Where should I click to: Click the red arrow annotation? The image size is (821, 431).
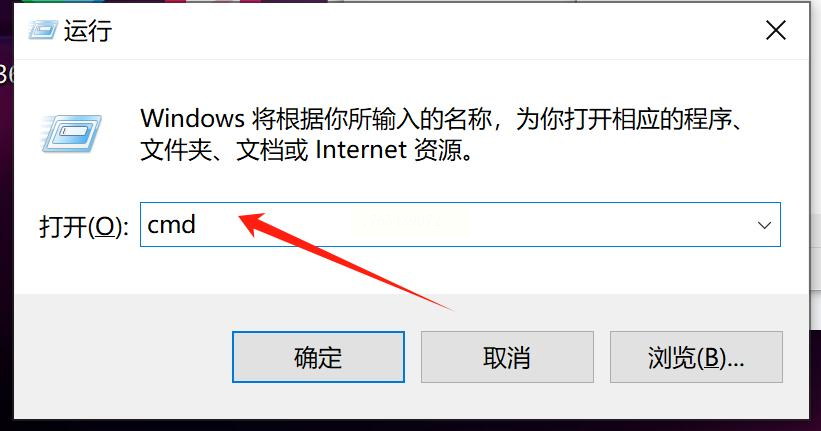346,260
